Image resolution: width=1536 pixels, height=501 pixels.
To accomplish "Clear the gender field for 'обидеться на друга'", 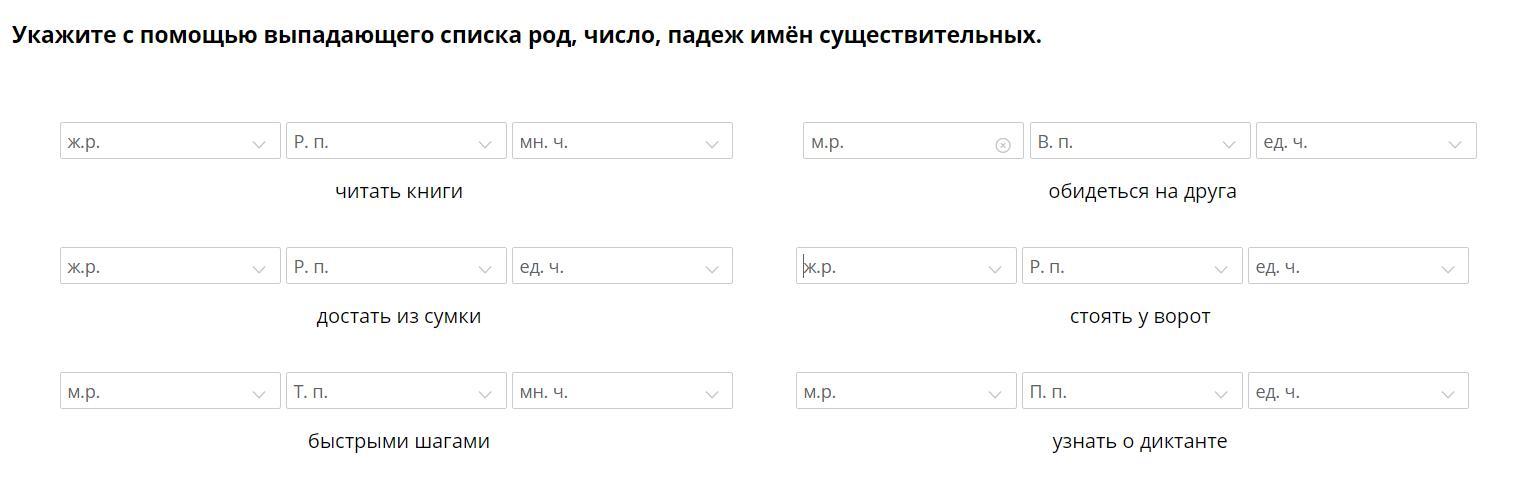I will point(1003,145).
